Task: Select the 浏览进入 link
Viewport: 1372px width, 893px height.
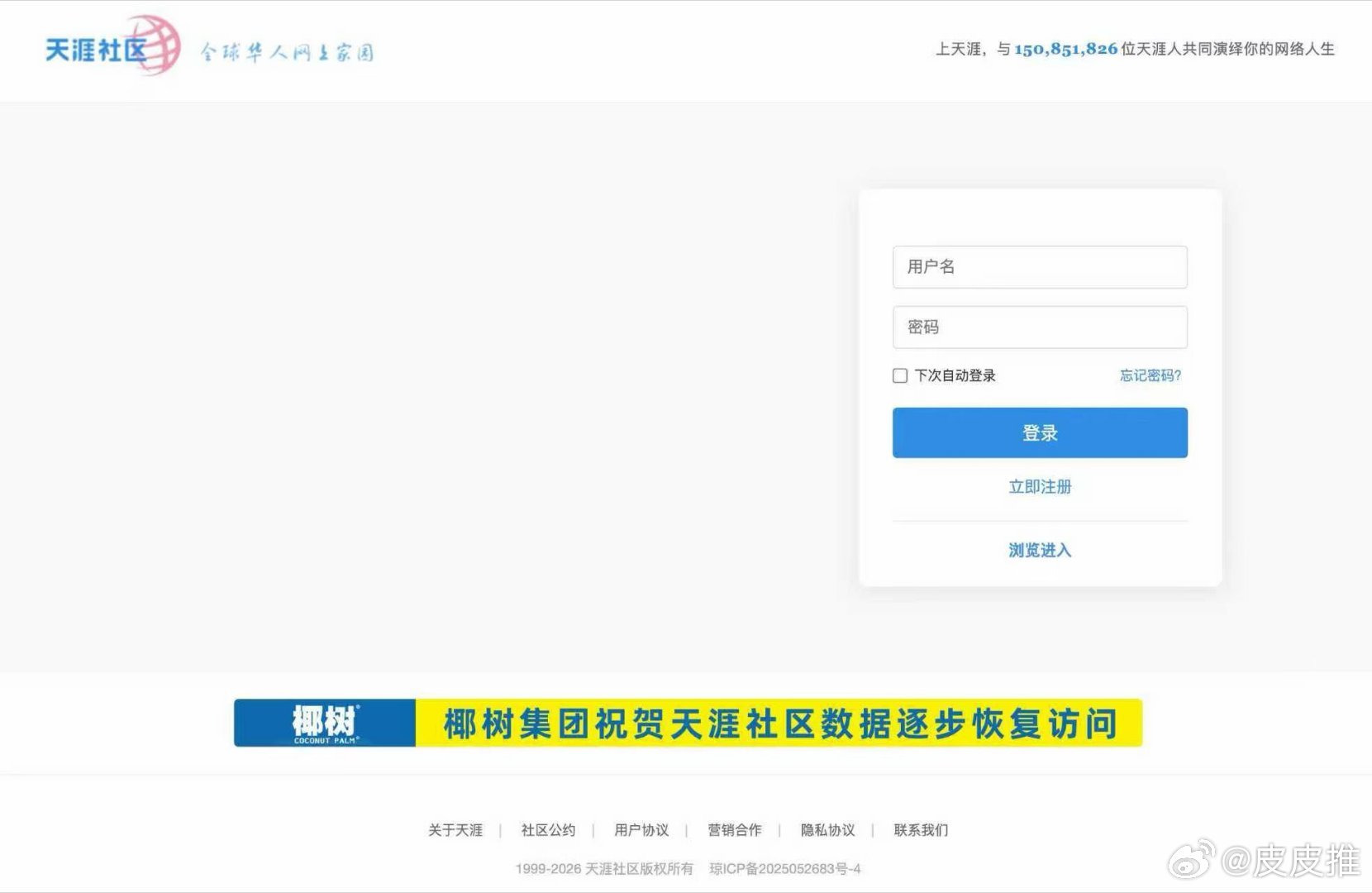Action: [x=1040, y=550]
